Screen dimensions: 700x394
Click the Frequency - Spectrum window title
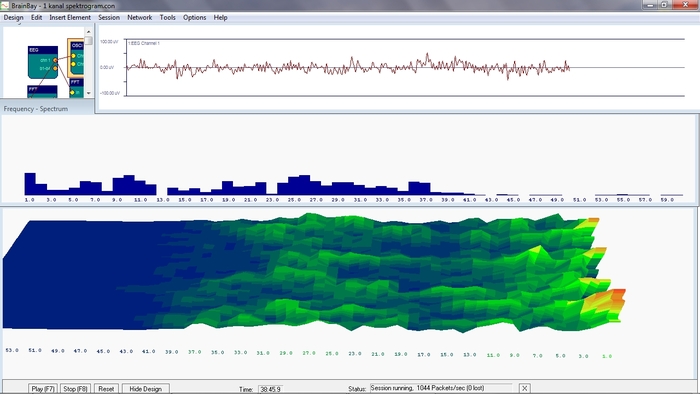[x=36, y=109]
